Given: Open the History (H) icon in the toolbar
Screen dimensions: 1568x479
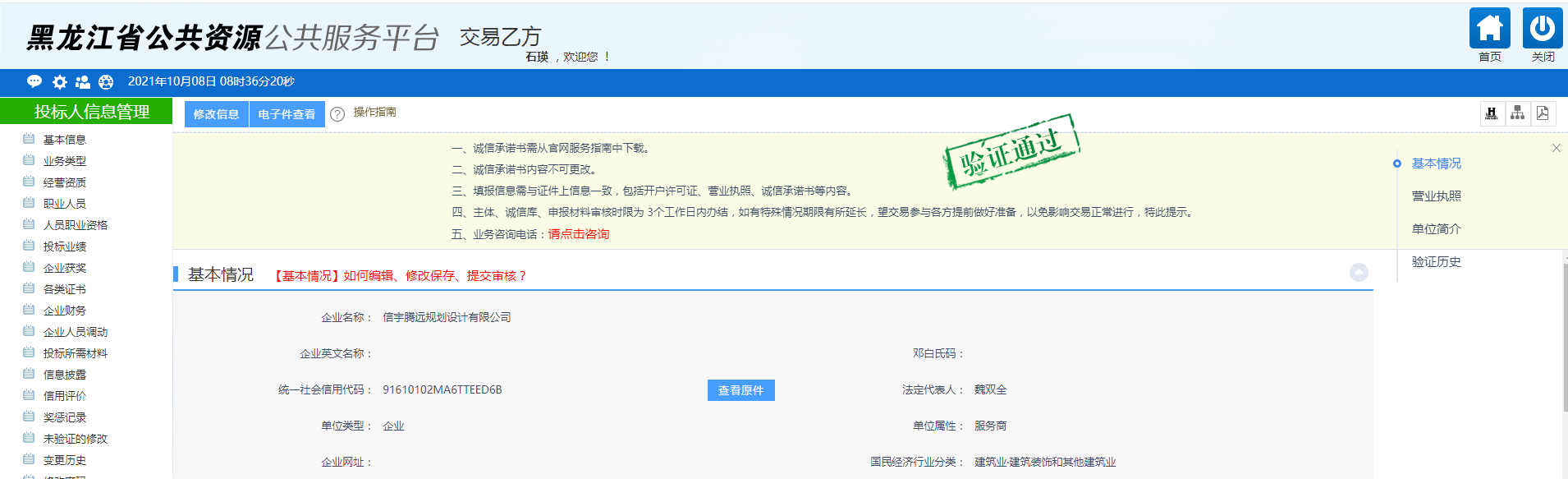Looking at the screenshot, I should click(1492, 113).
